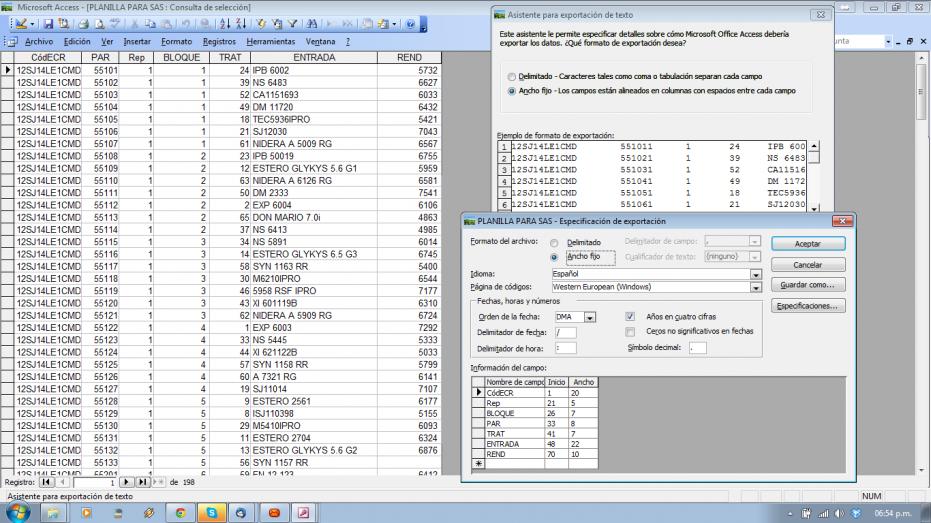931x523 pixels.
Task: Open the Edición menu
Action: pyautogui.click(x=77, y=42)
